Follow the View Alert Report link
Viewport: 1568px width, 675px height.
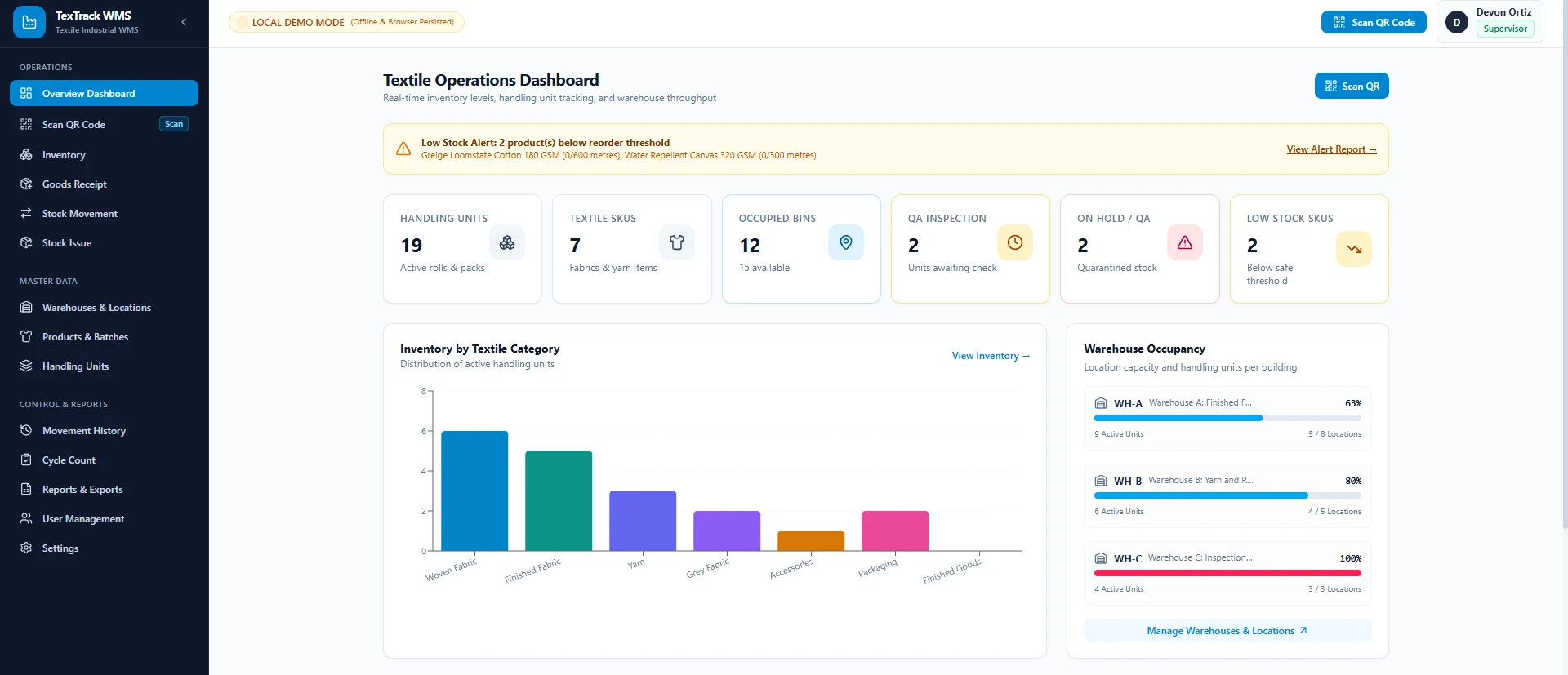tap(1331, 149)
